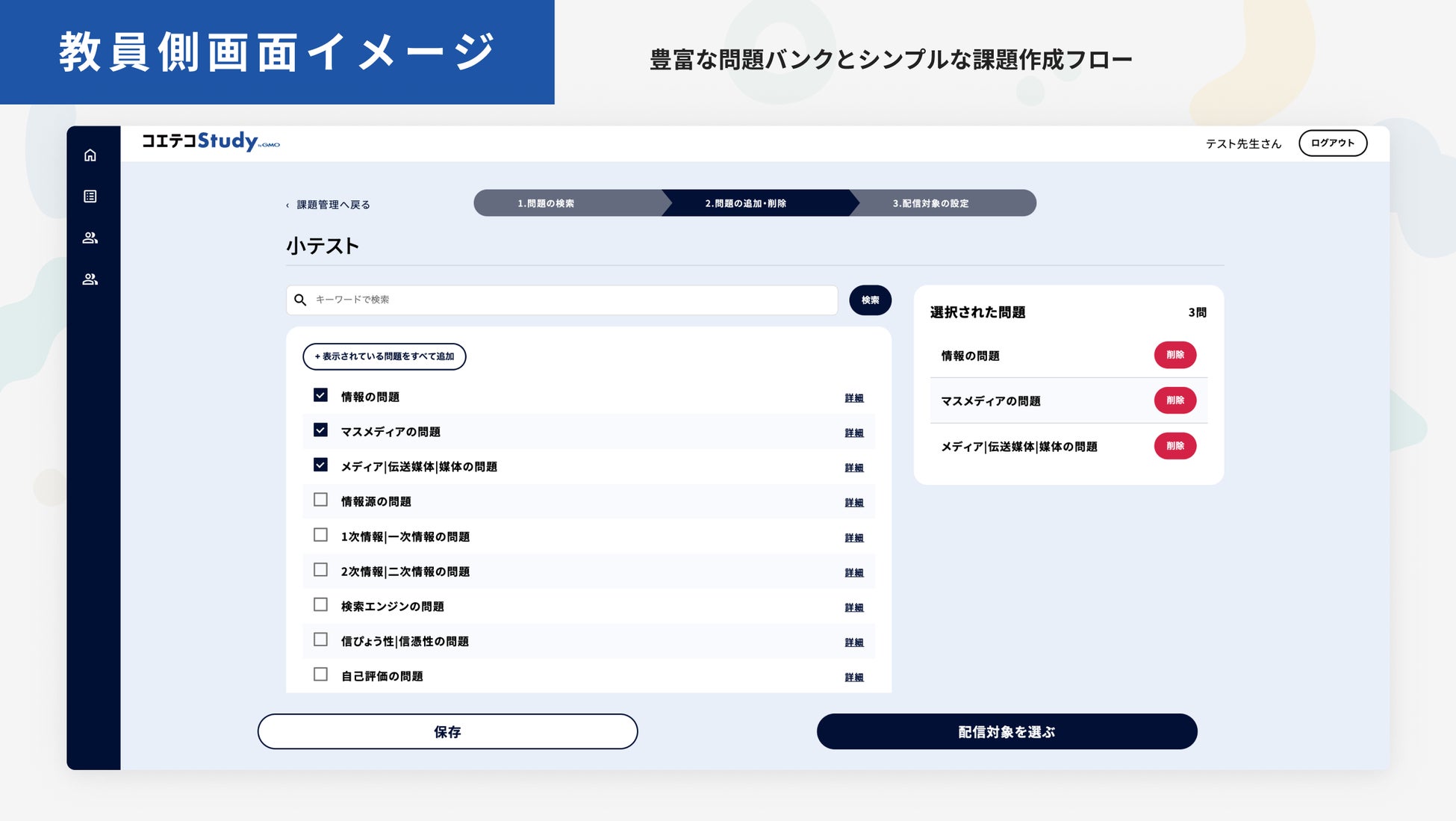
Task: Click the ログアウト button
Action: coord(1332,143)
